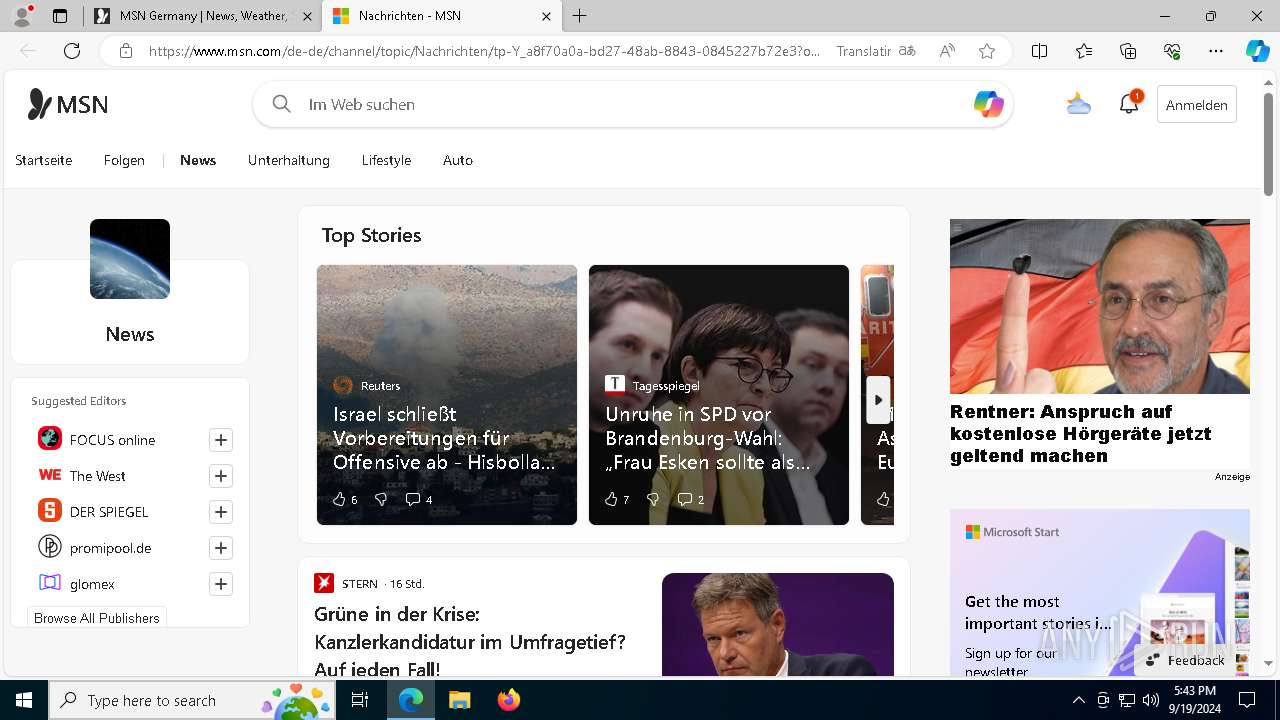
Task: Open Read aloud icon in address bar
Action: pos(947,51)
